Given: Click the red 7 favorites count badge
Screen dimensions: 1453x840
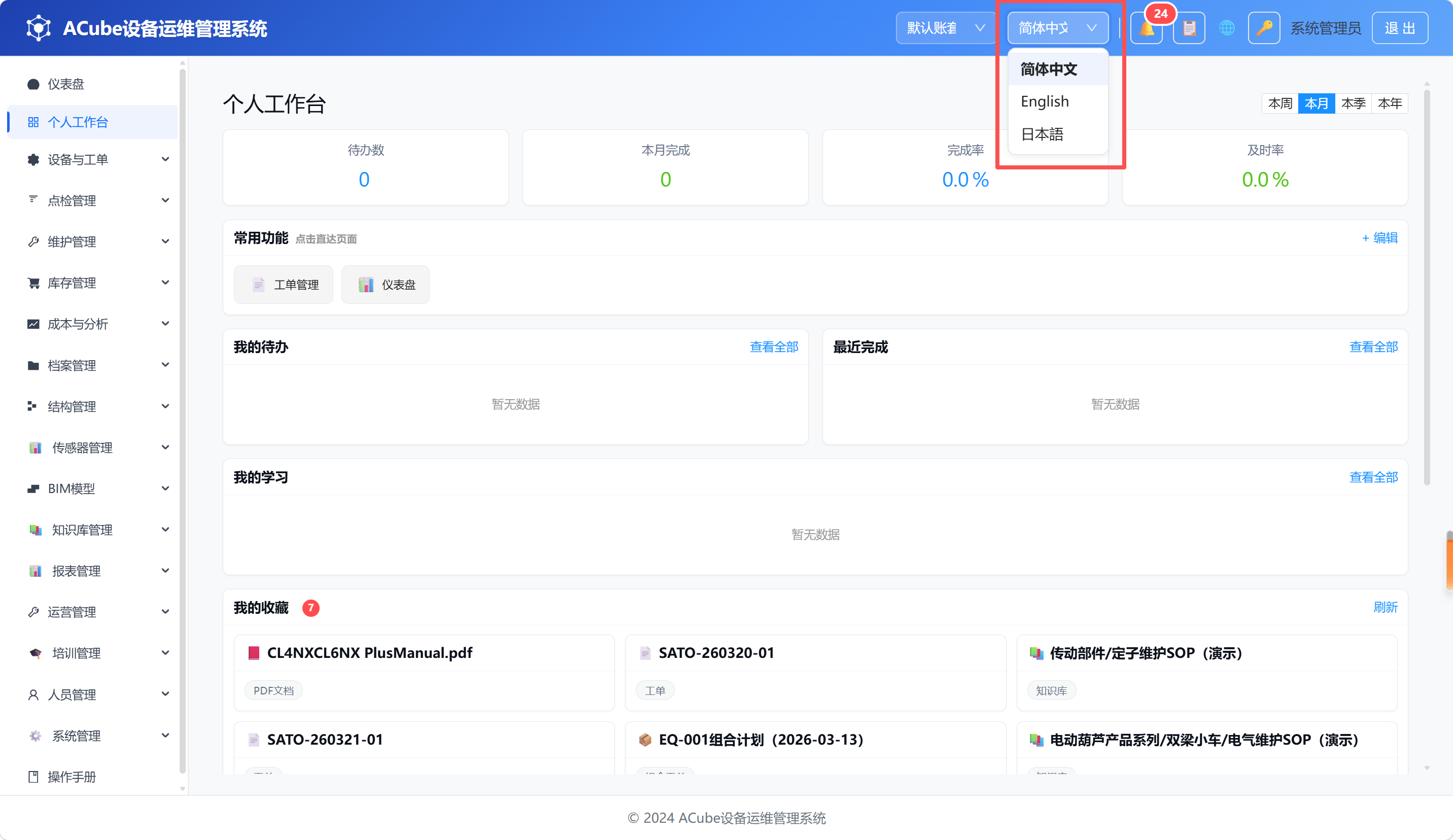Looking at the screenshot, I should (311, 608).
